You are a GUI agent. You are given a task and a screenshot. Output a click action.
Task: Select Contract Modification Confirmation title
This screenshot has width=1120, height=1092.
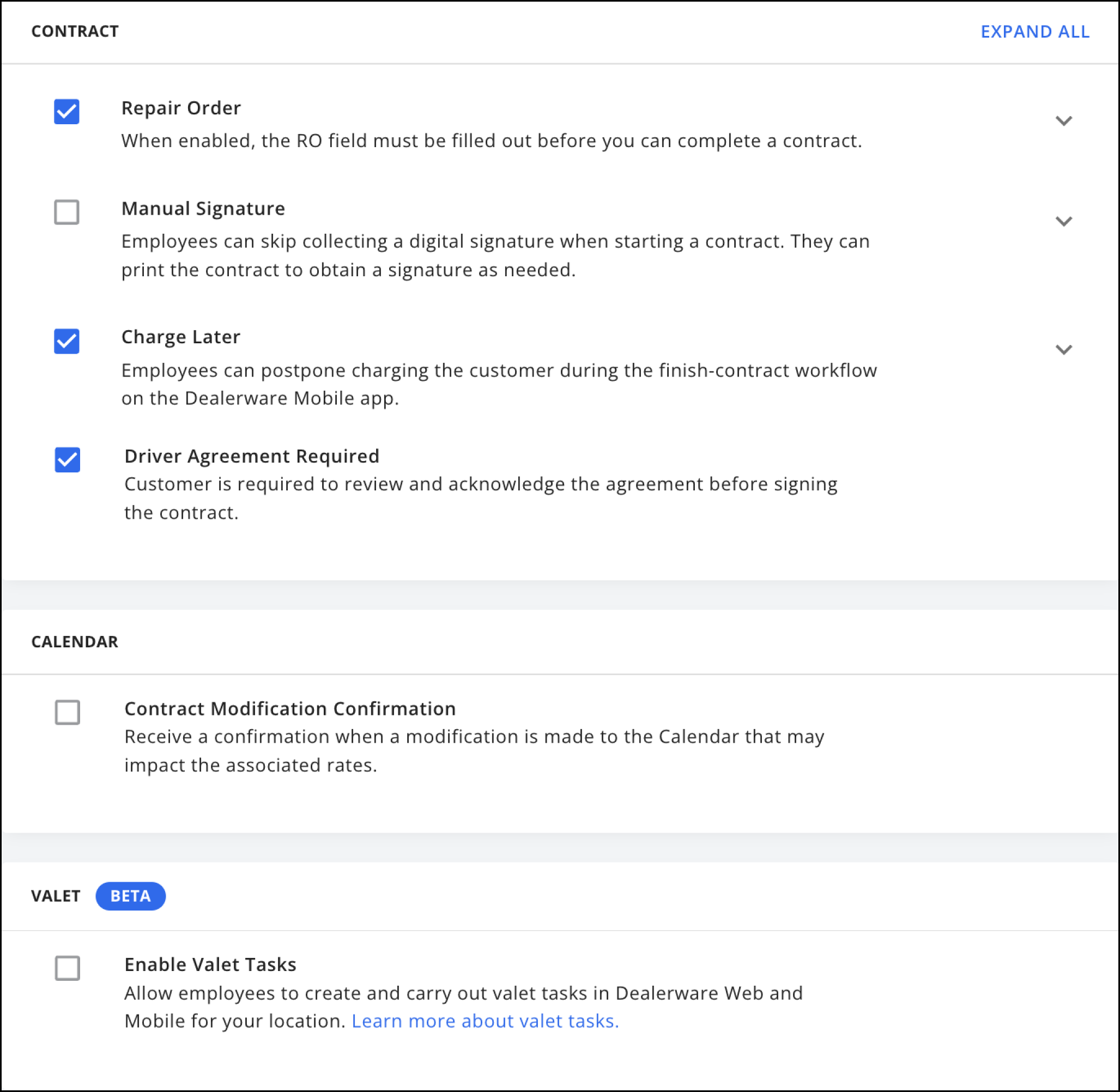[290, 708]
